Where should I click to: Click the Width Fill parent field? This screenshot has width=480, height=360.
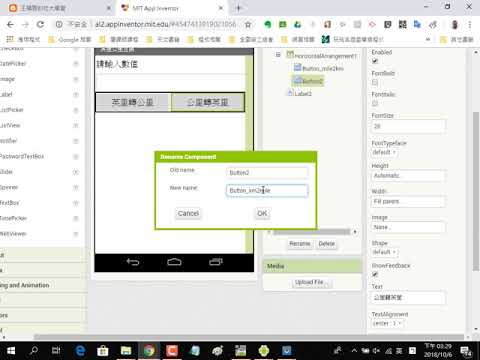pyautogui.click(x=408, y=201)
